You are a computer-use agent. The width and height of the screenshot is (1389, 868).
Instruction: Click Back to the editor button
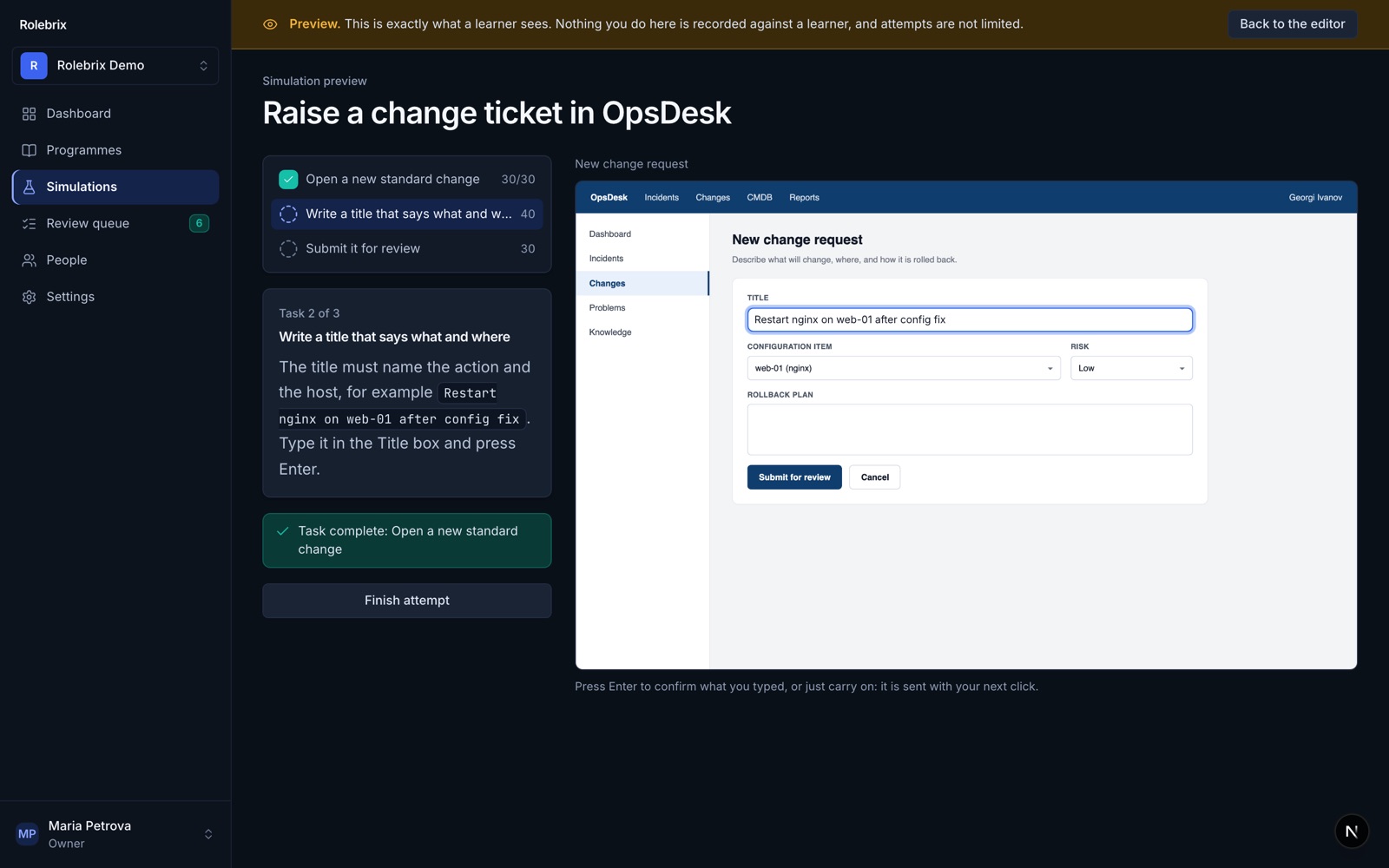[1292, 24]
